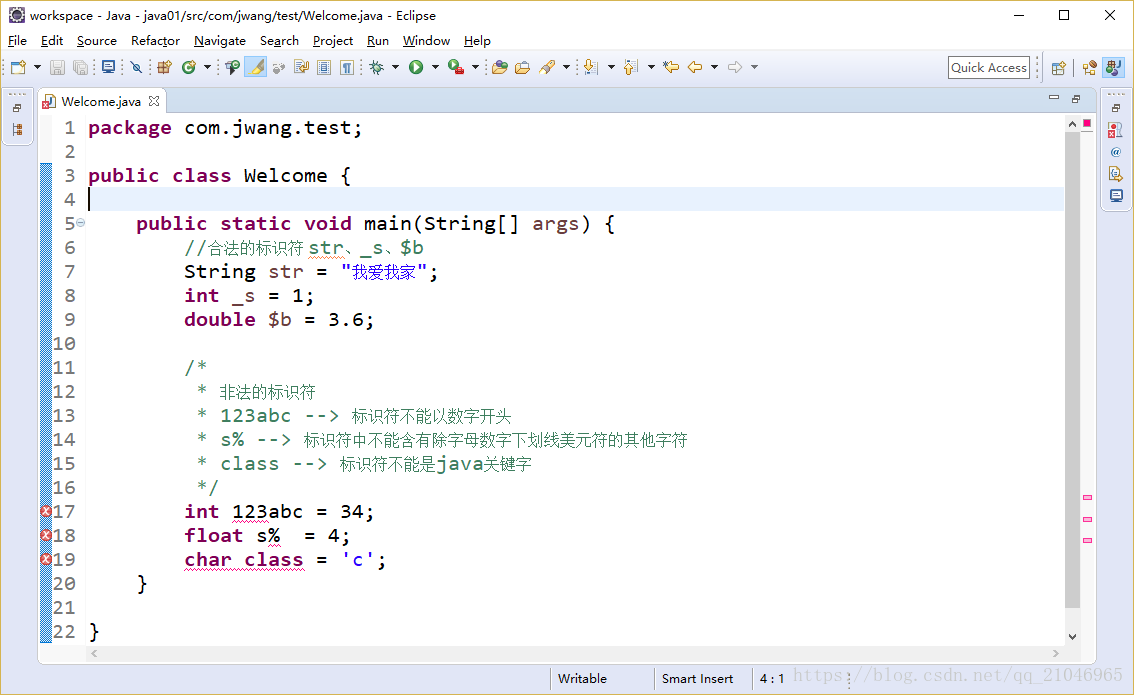Screen dimensions: 1134x695
Task: Open the Project menu
Action: click(x=333, y=40)
